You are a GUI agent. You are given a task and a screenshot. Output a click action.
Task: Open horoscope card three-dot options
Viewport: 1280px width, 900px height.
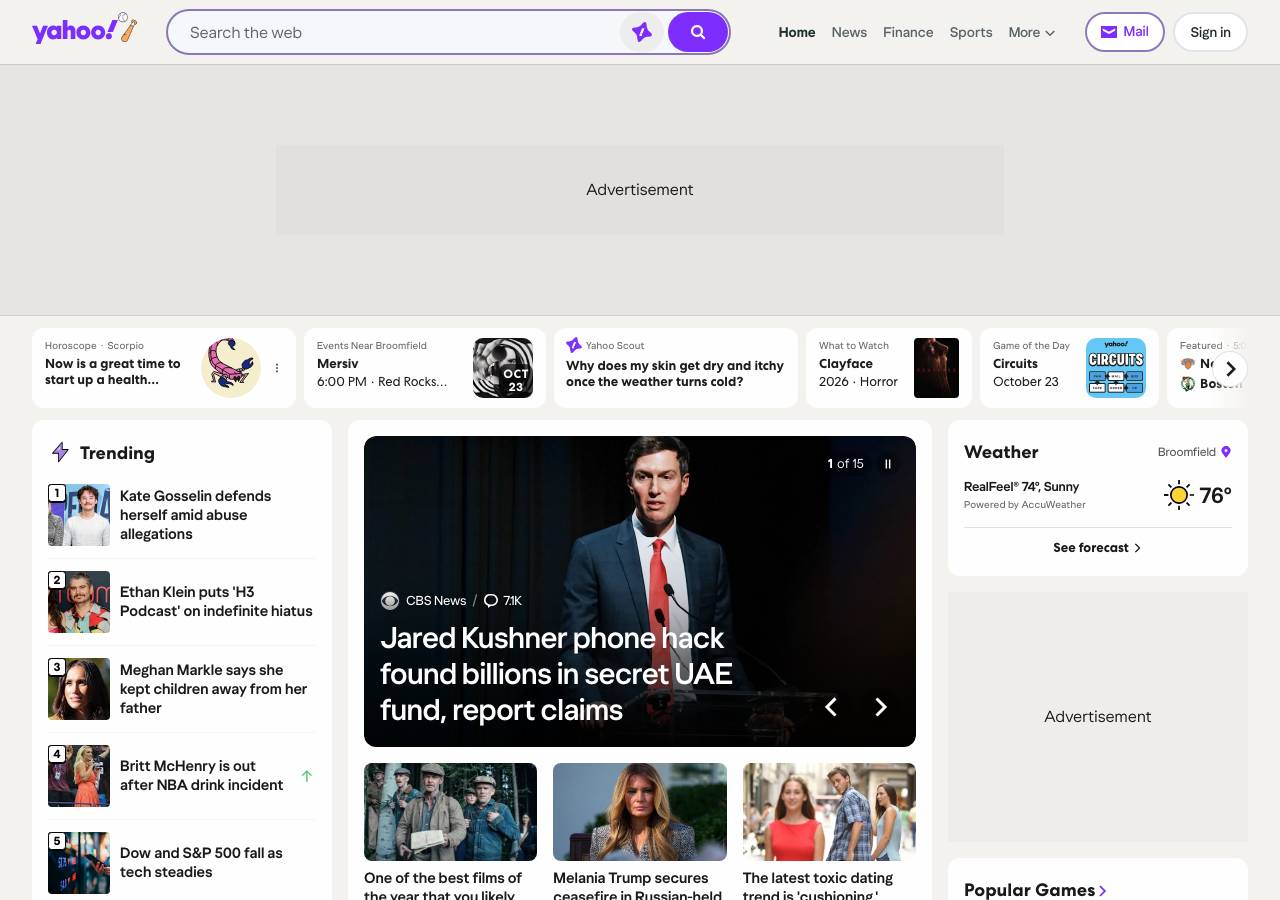tap(277, 368)
